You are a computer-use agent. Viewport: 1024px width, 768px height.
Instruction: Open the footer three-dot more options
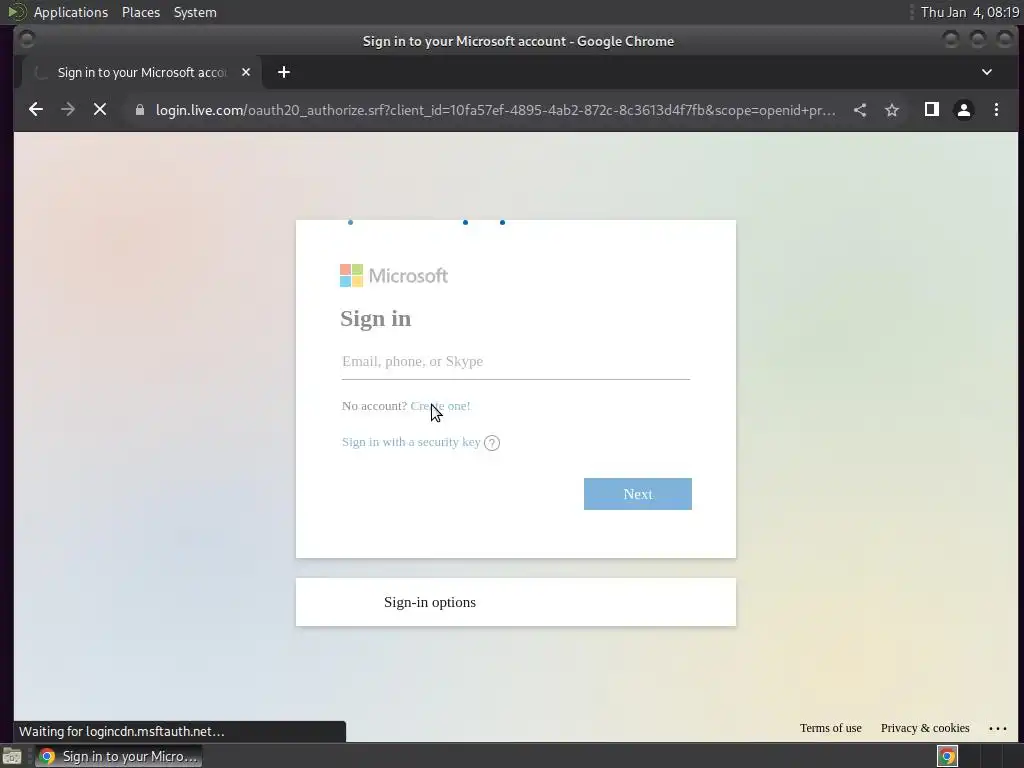tap(998, 728)
